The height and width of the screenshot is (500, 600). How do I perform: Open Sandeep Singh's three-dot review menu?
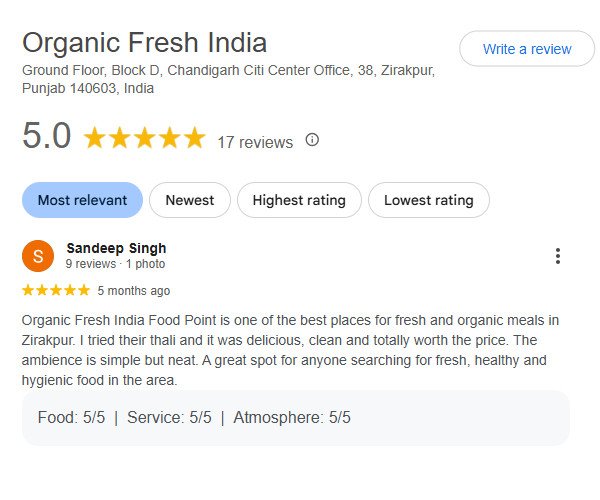557,256
